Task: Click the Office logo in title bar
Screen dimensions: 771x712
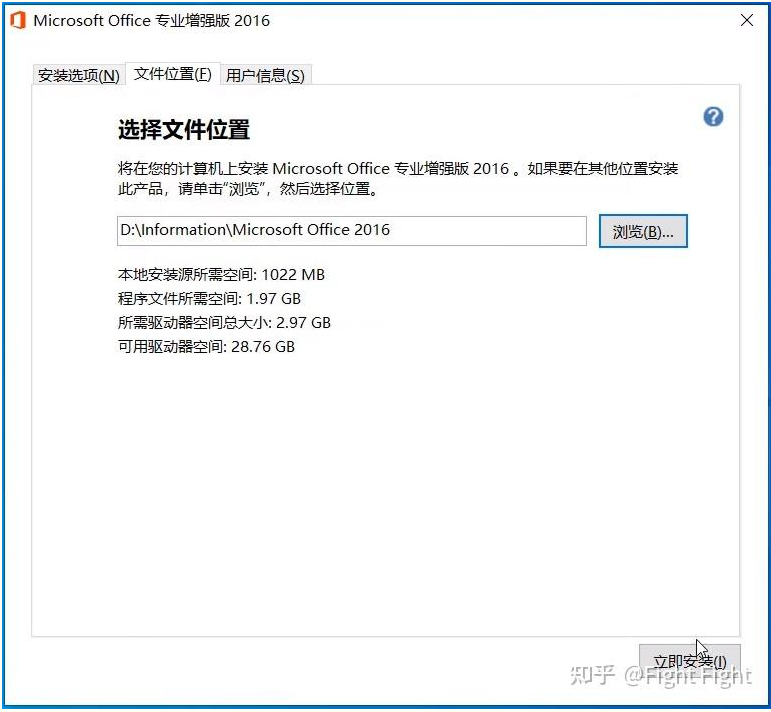Action: (18, 21)
